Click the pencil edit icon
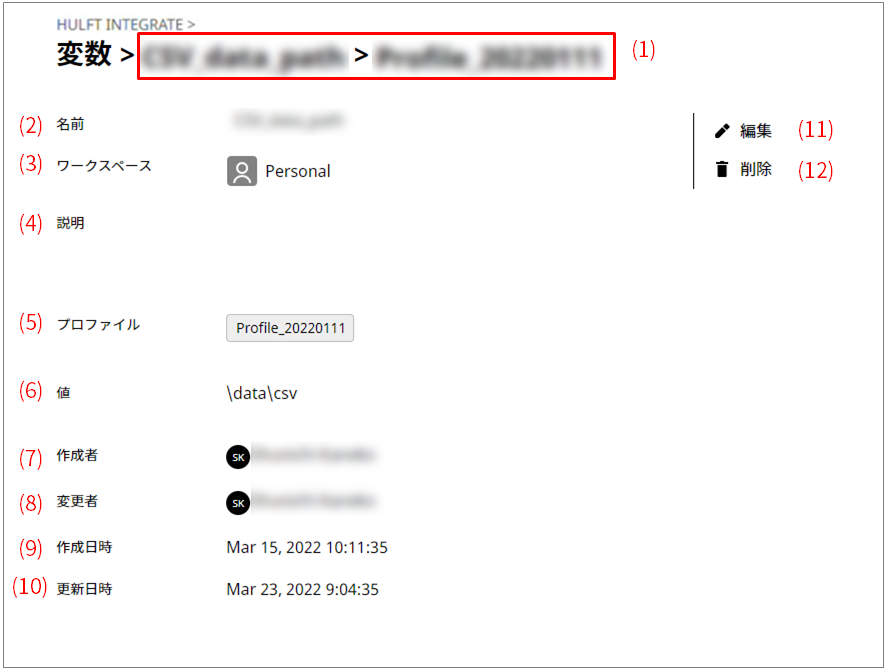 722,131
